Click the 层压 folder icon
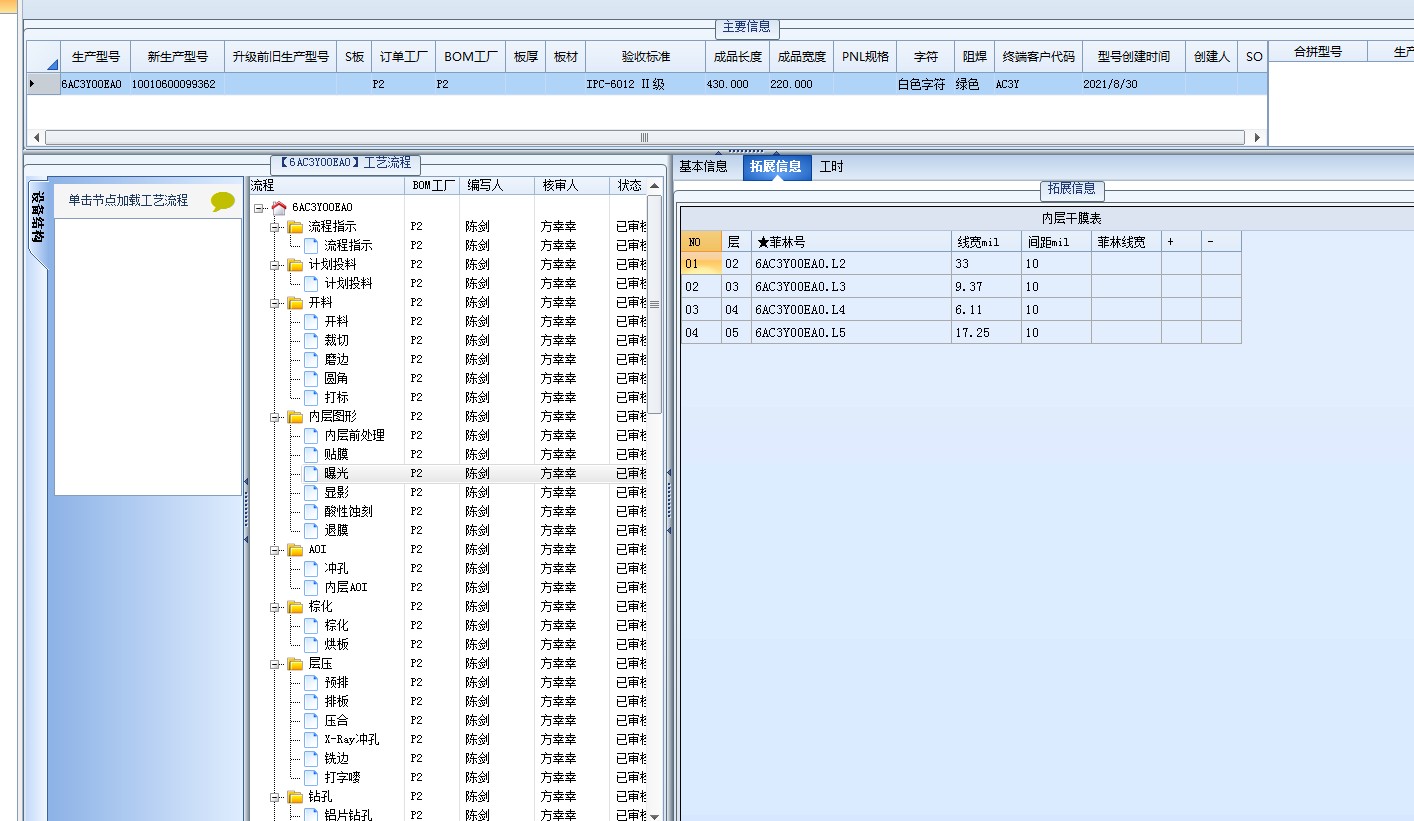The height and width of the screenshot is (821, 1414). tap(295, 663)
